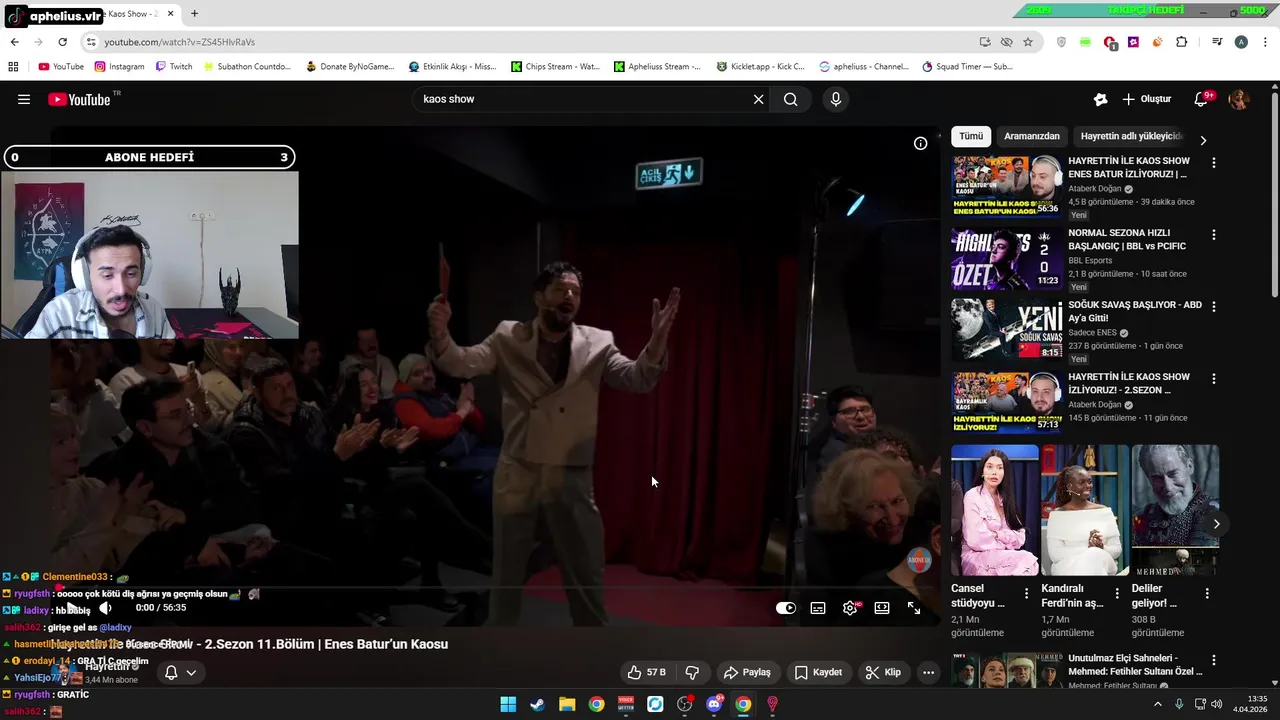Open options for BBL vs PCIFIC video

pos(1214,235)
